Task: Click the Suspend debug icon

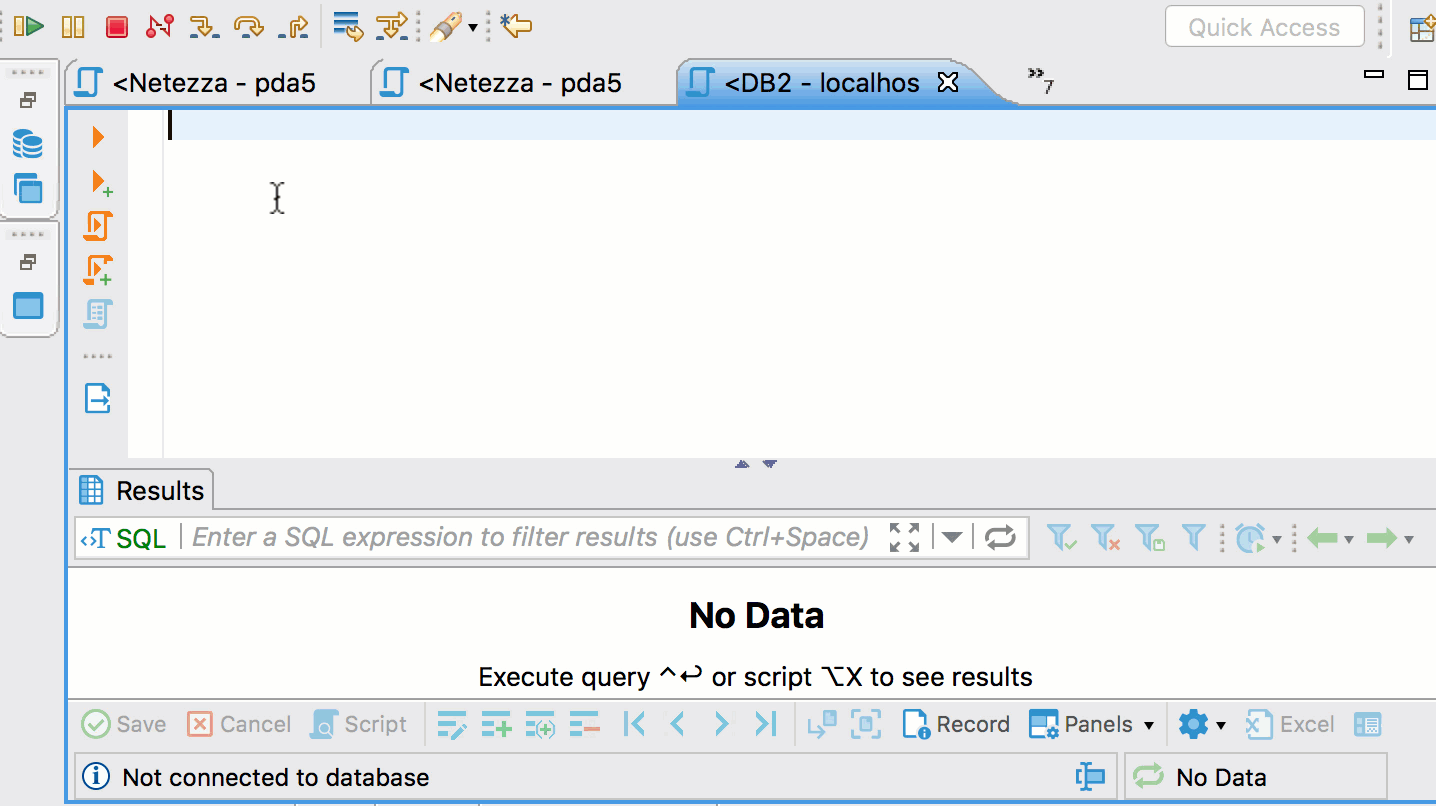Action: (x=73, y=27)
